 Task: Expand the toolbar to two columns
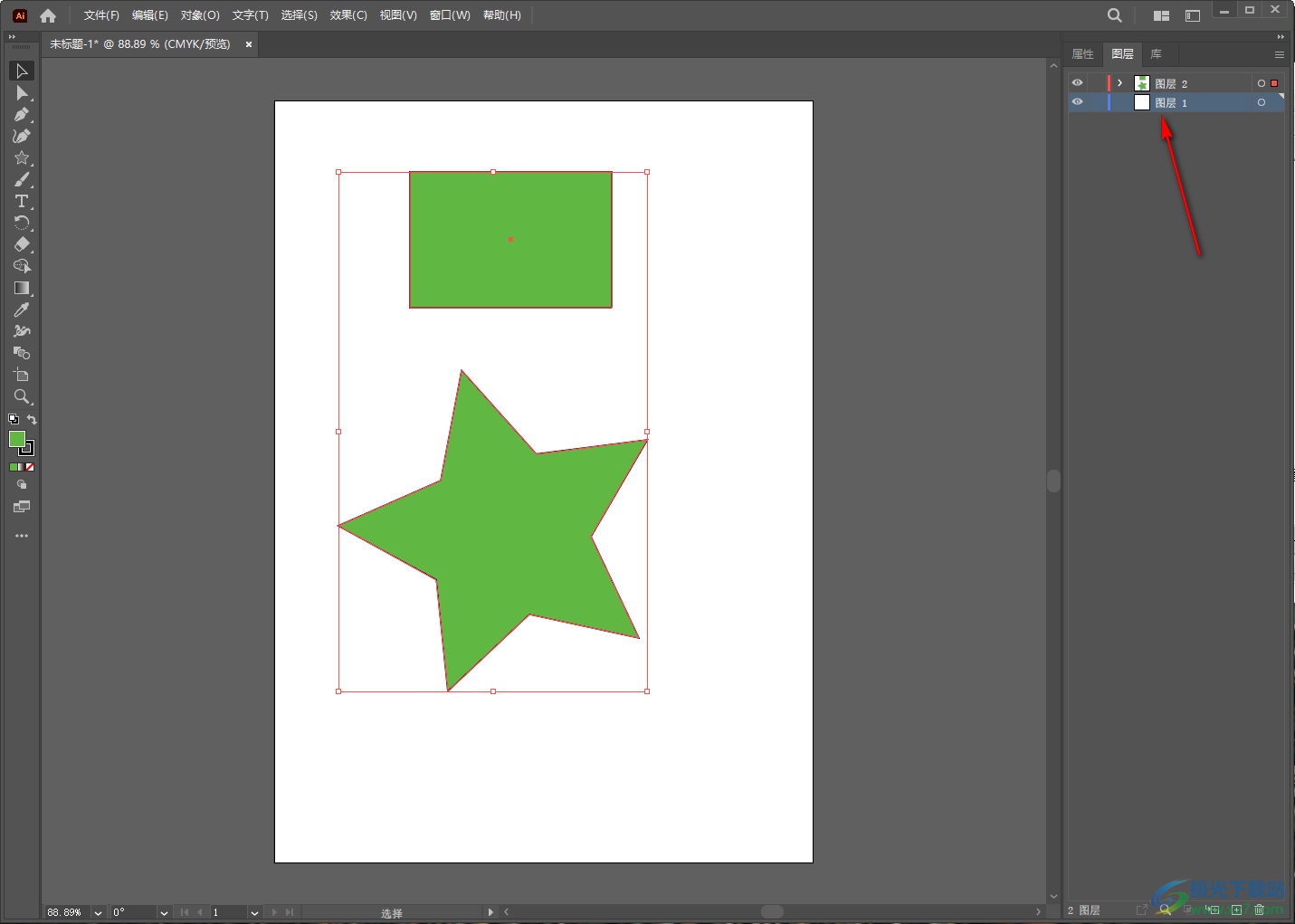click(x=12, y=37)
